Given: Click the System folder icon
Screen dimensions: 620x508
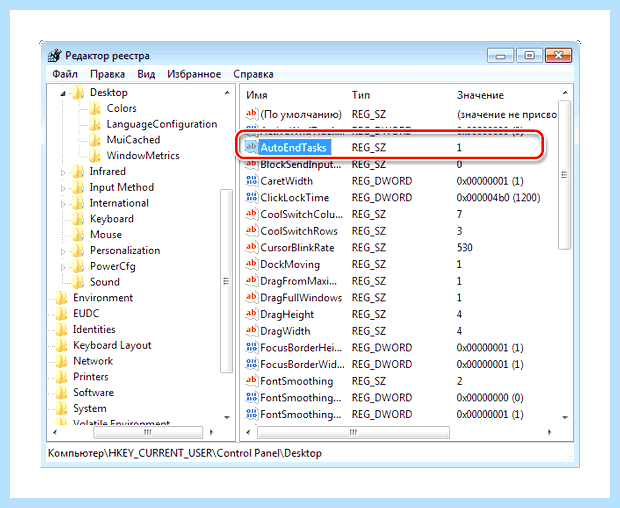Looking at the screenshot, I should (62, 408).
